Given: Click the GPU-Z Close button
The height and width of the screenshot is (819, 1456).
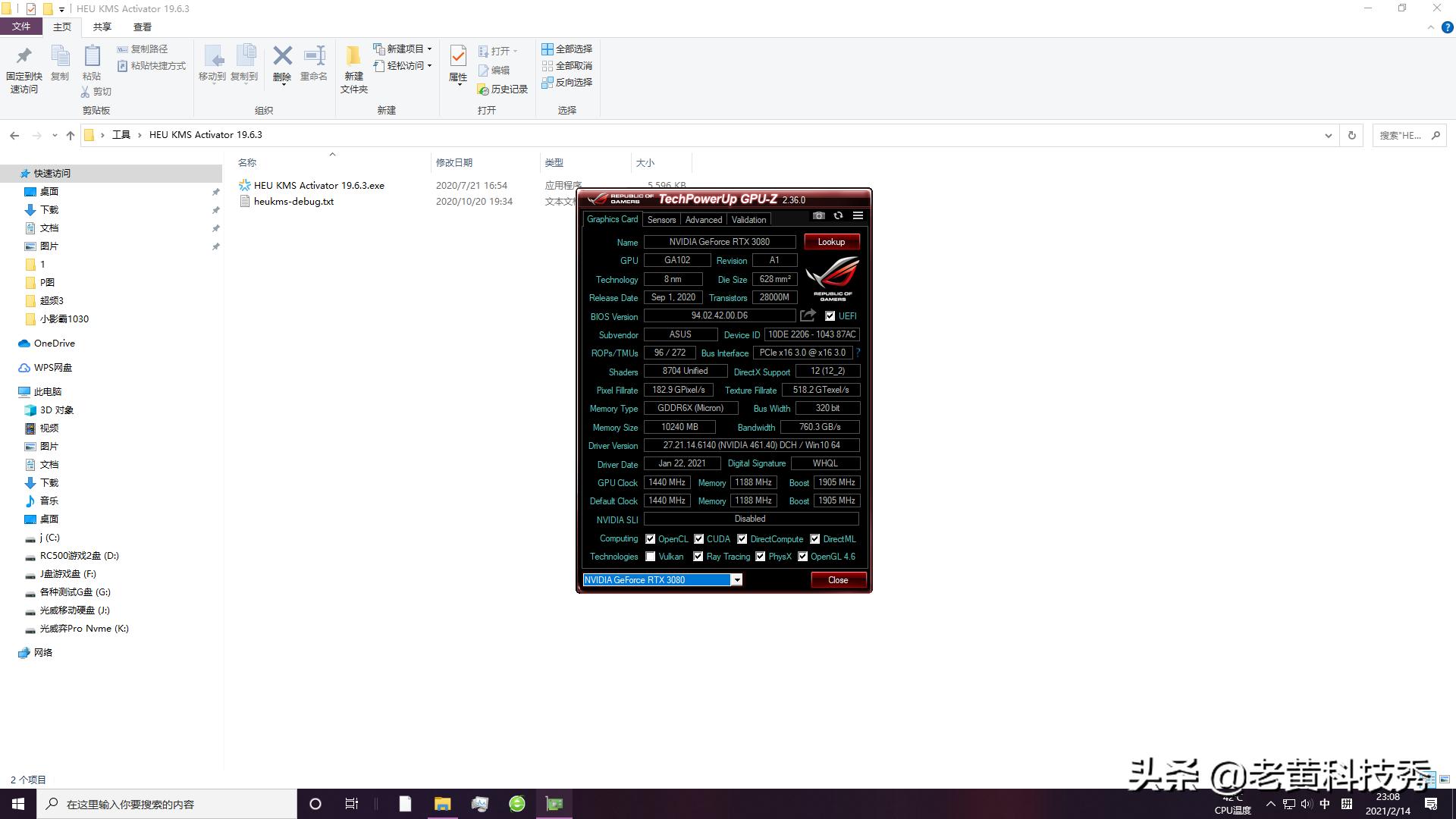Looking at the screenshot, I should point(838,580).
